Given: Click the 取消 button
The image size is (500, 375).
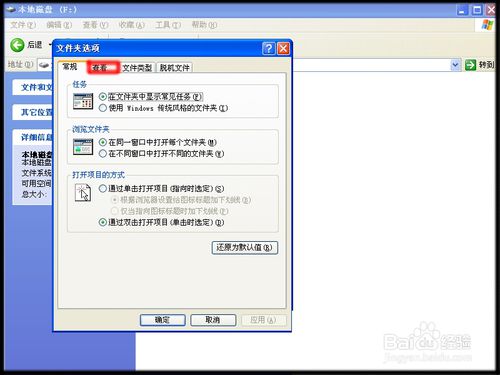Looking at the screenshot, I should tap(213, 320).
